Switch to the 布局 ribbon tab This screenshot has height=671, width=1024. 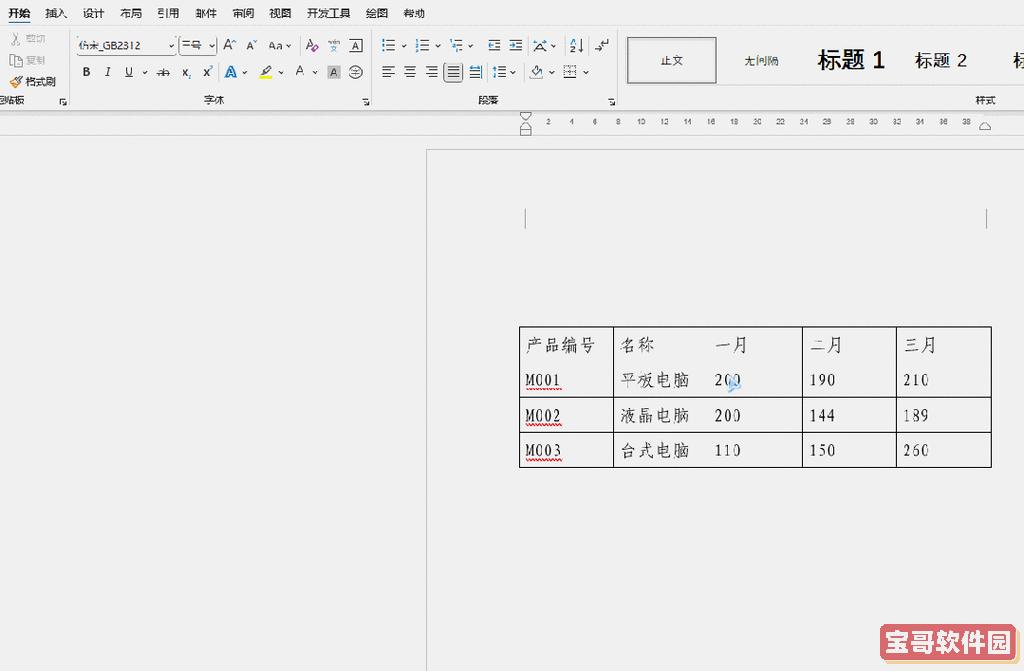(x=131, y=13)
